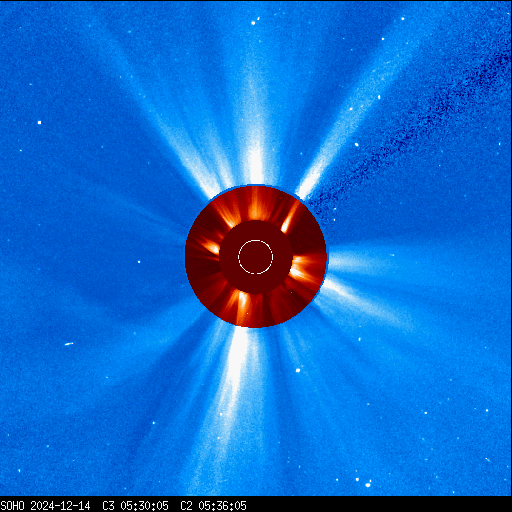Click the C3 timestamp 05:30:05
This screenshot has height=512, width=512.
[x=144, y=506]
